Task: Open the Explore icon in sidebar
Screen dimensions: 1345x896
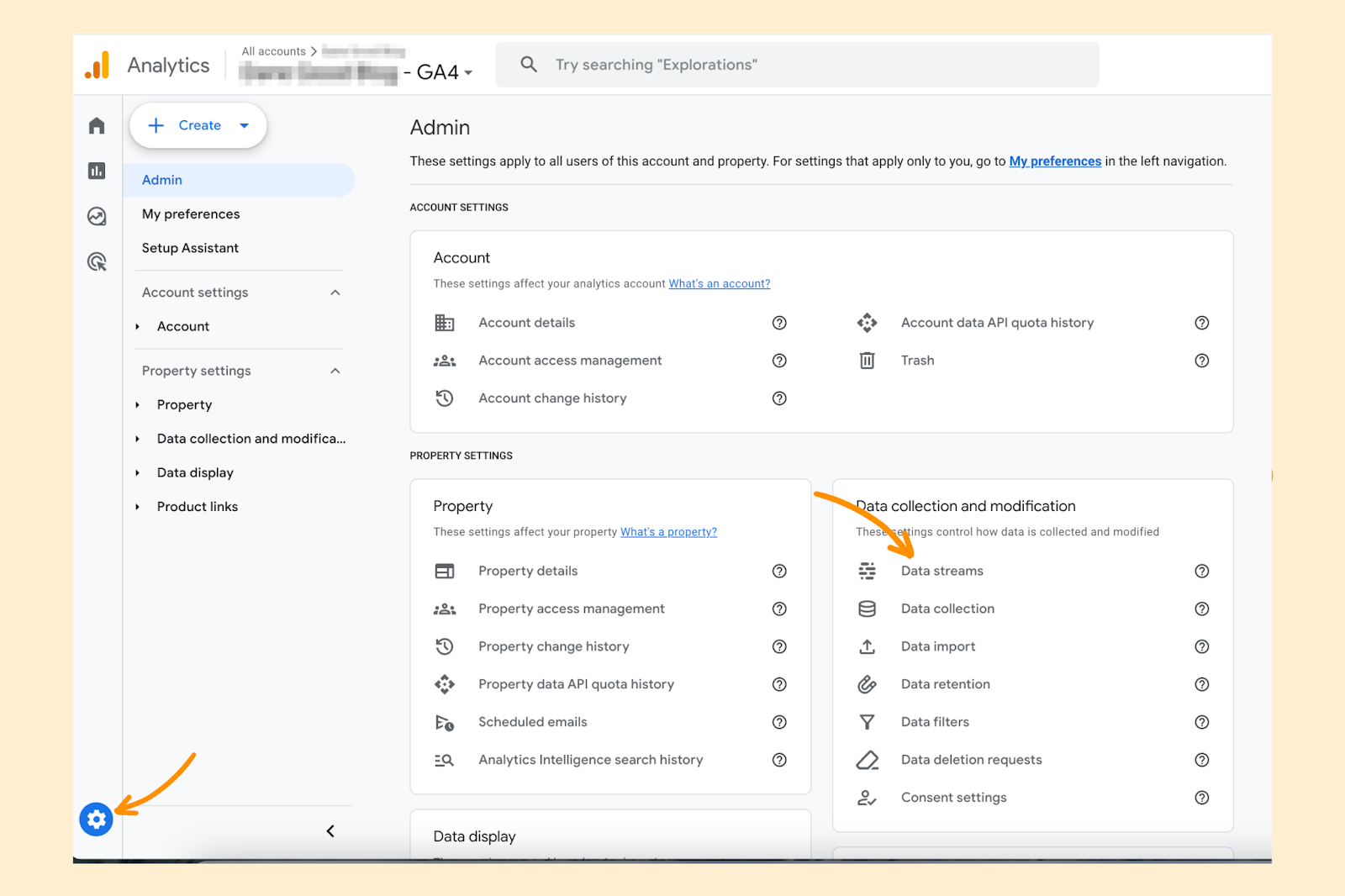Action: tap(96, 216)
